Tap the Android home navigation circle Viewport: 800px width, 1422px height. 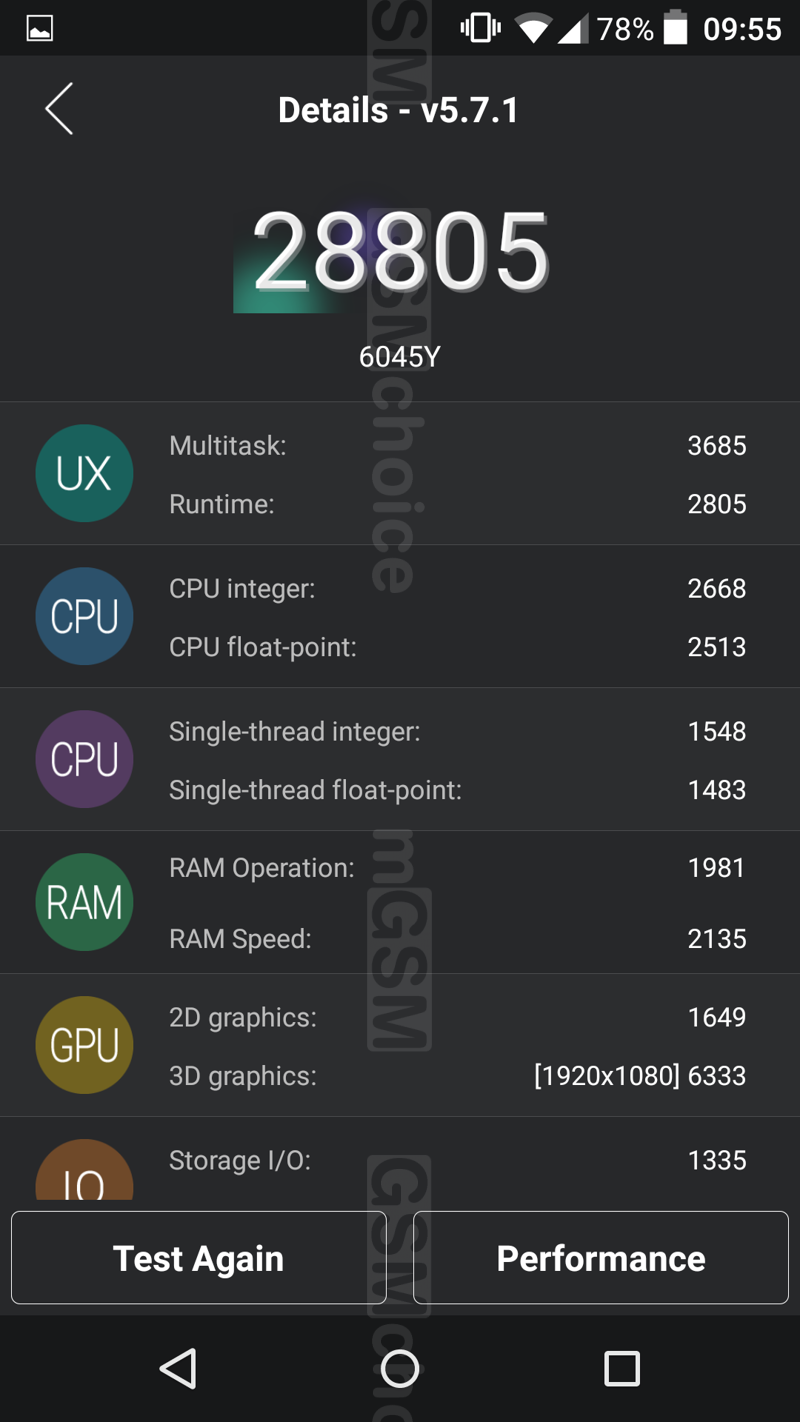click(400, 1368)
